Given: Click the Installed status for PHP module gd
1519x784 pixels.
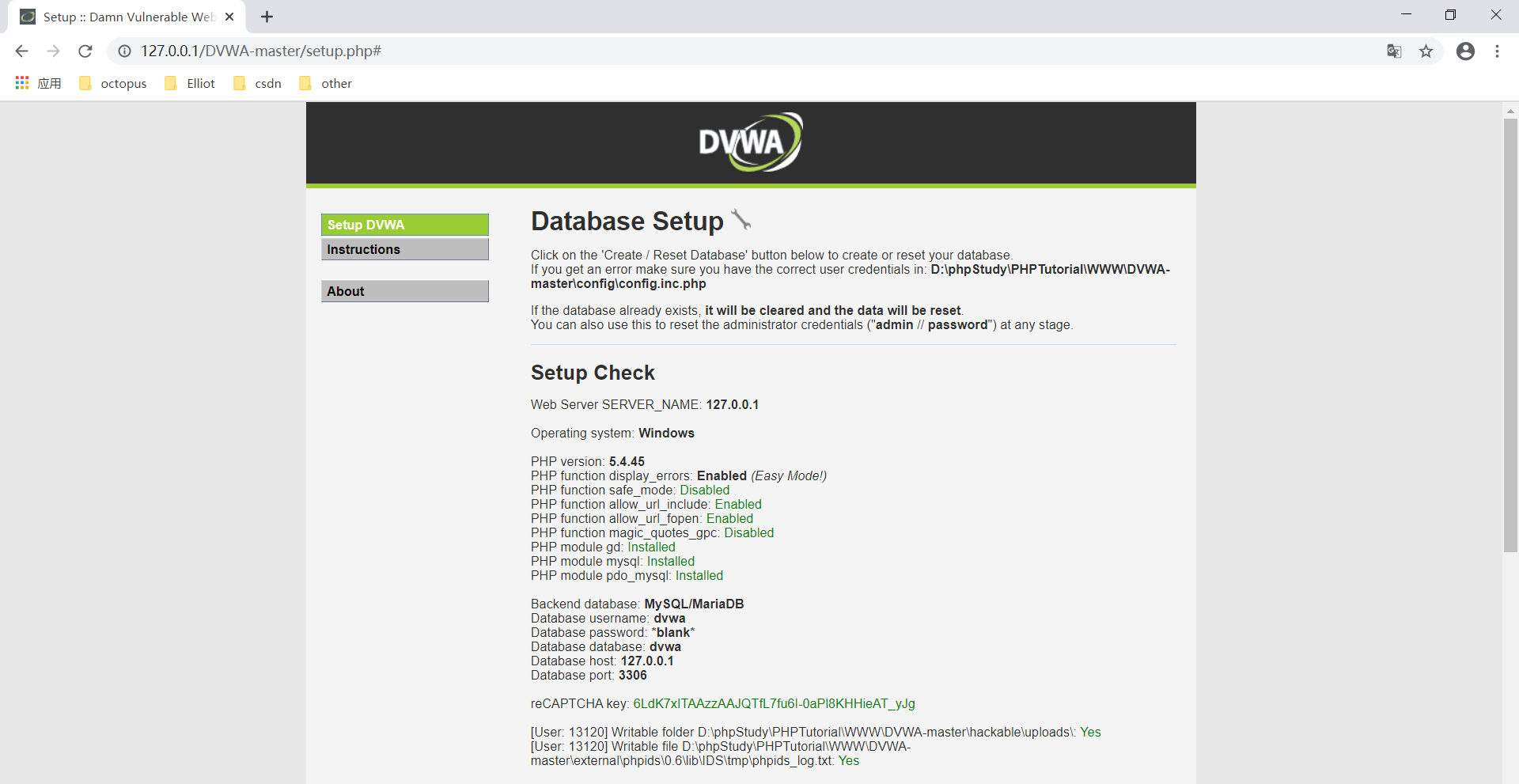Looking at the screenshot, I should coord(652,547).
